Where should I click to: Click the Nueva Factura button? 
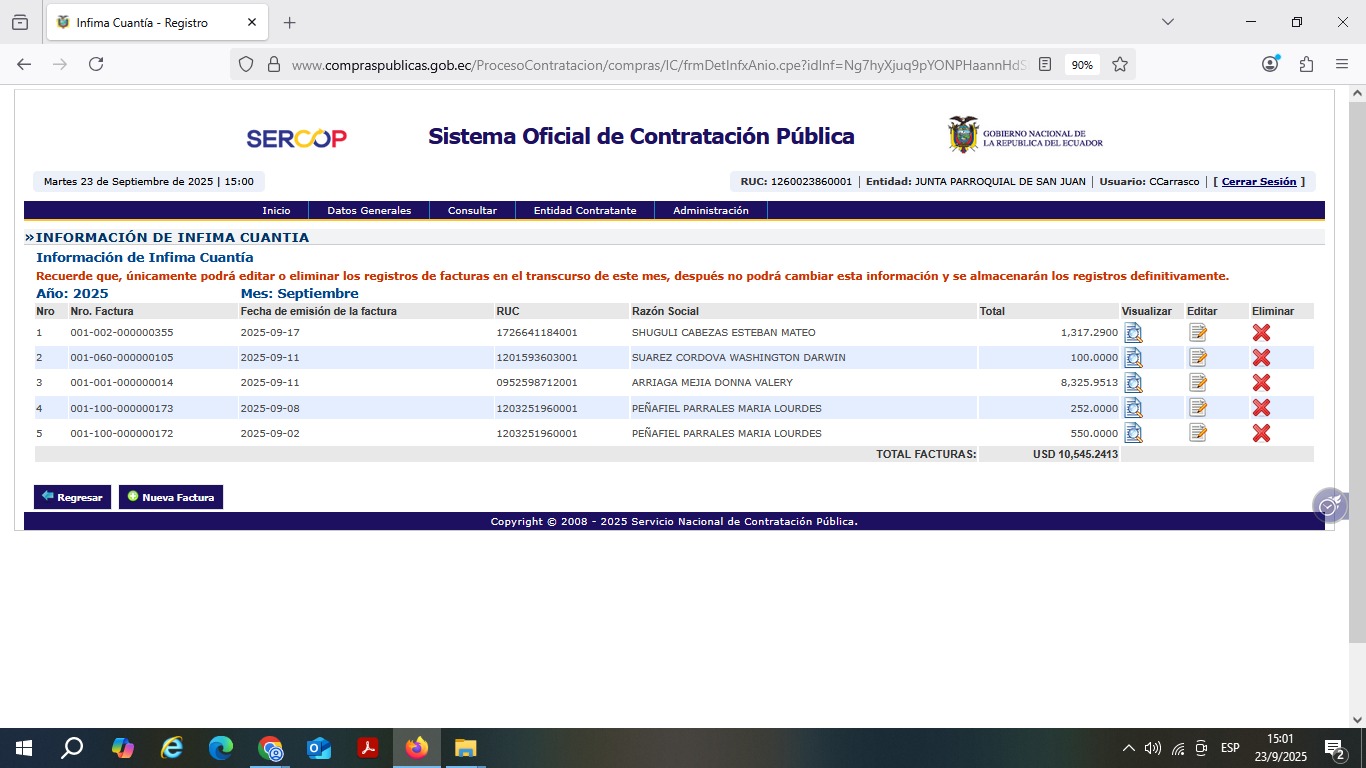171,497
